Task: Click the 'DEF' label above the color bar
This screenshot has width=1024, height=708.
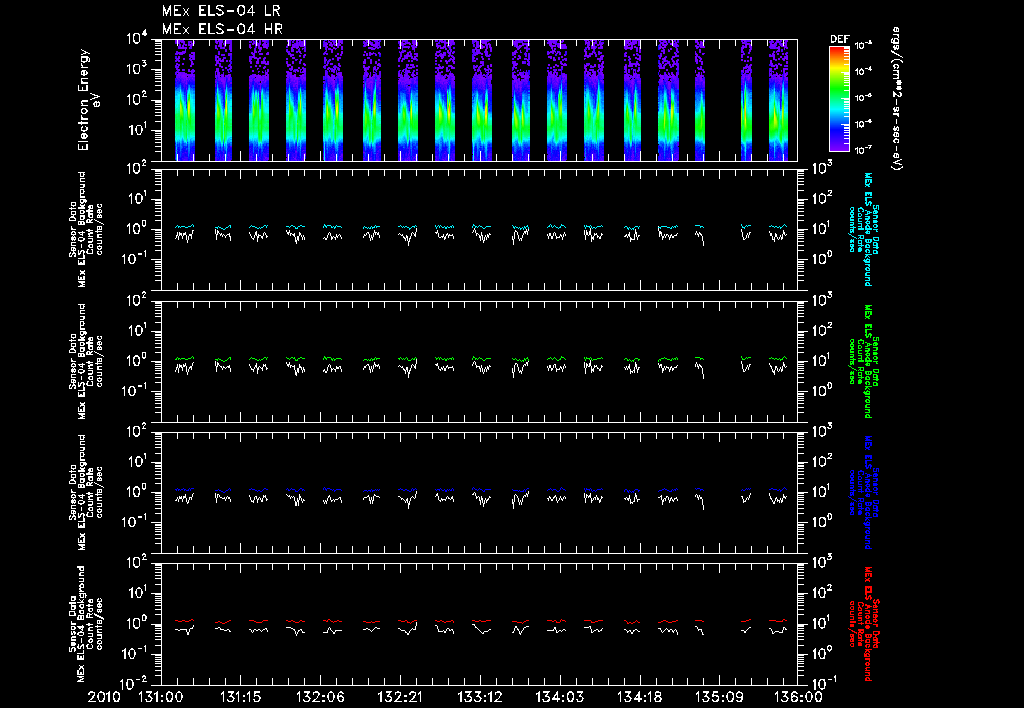Action: point(839,39)
